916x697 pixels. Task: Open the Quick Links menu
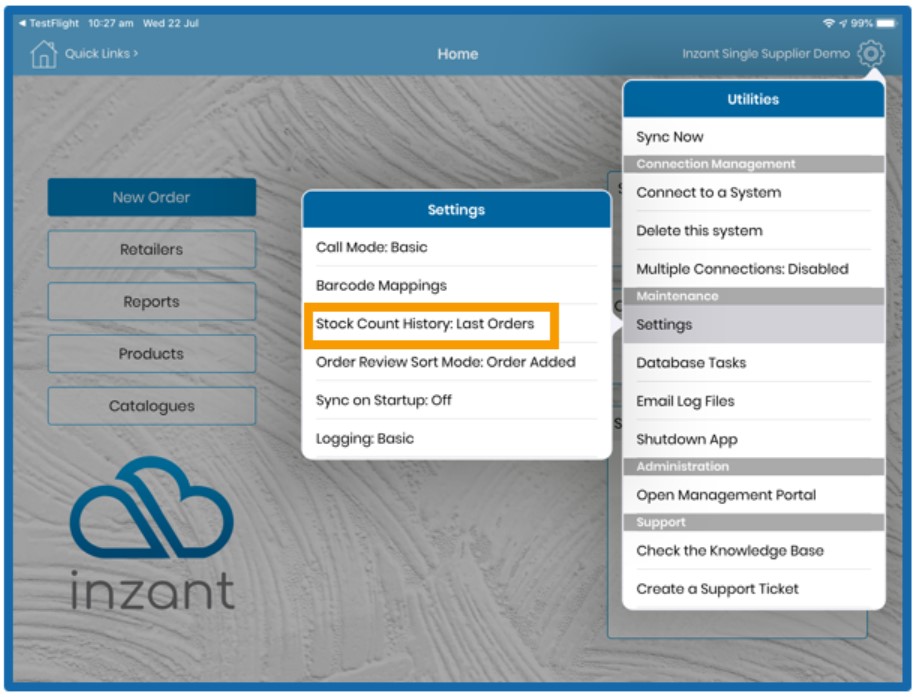[x=101, y=54]
